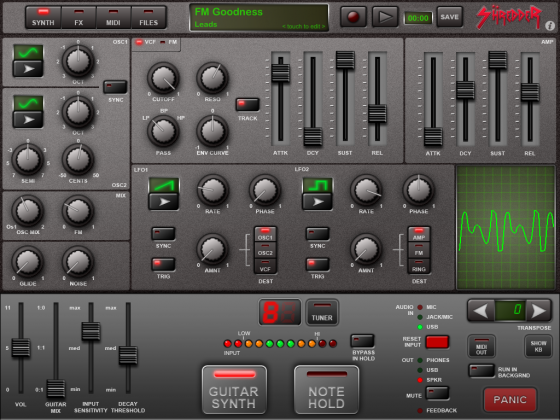Select the LFO1 sawtooth waveform display

[164, 185]
